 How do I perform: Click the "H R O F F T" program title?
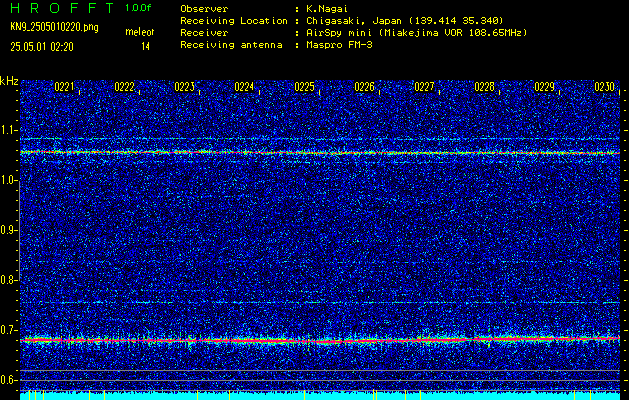coord(62,8)
